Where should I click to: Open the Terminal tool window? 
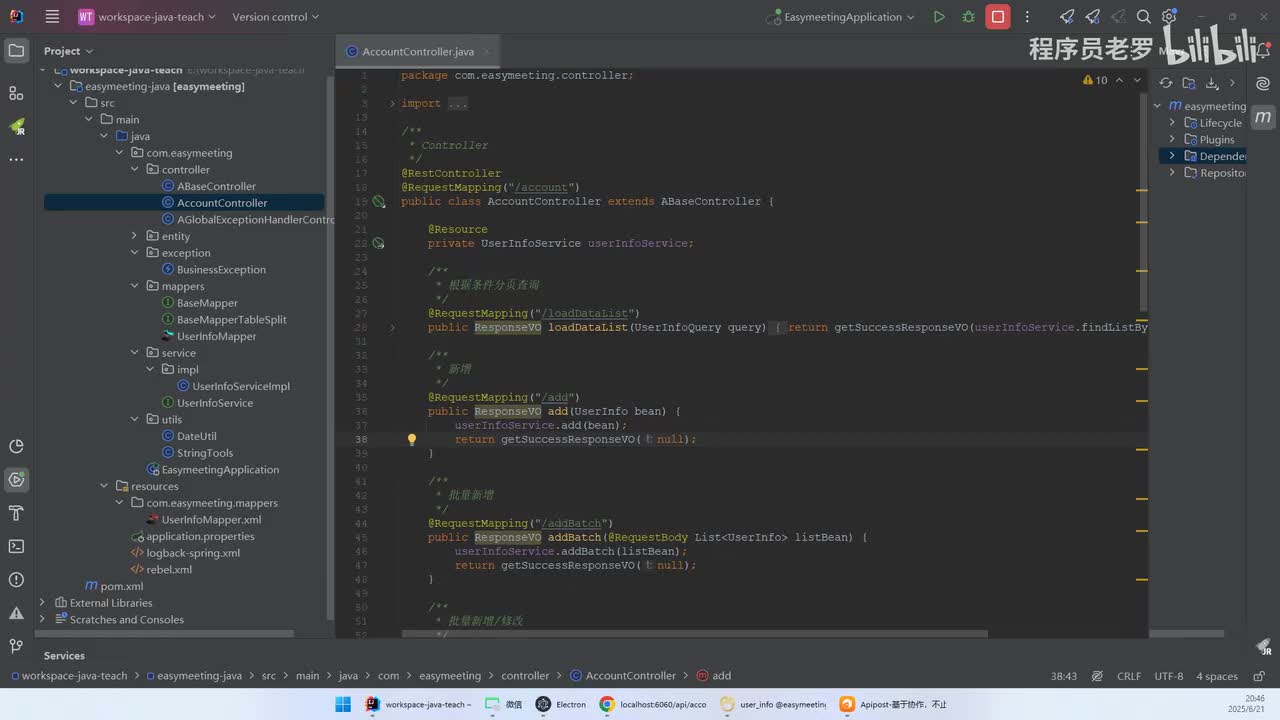pos(16,546)
